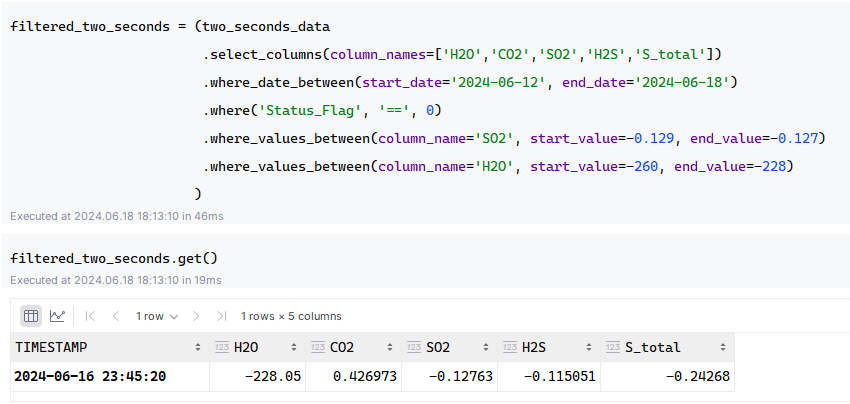The image size is (850, 404).
Task: Place cursor in filtered_two_seconds.get() code cell
Action: (114, 259)
